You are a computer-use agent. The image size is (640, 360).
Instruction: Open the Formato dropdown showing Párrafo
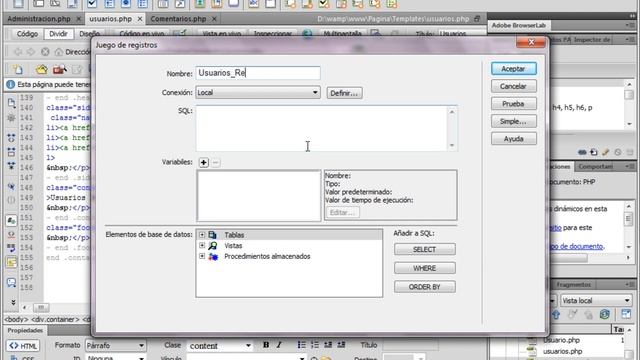click(116, 345)
